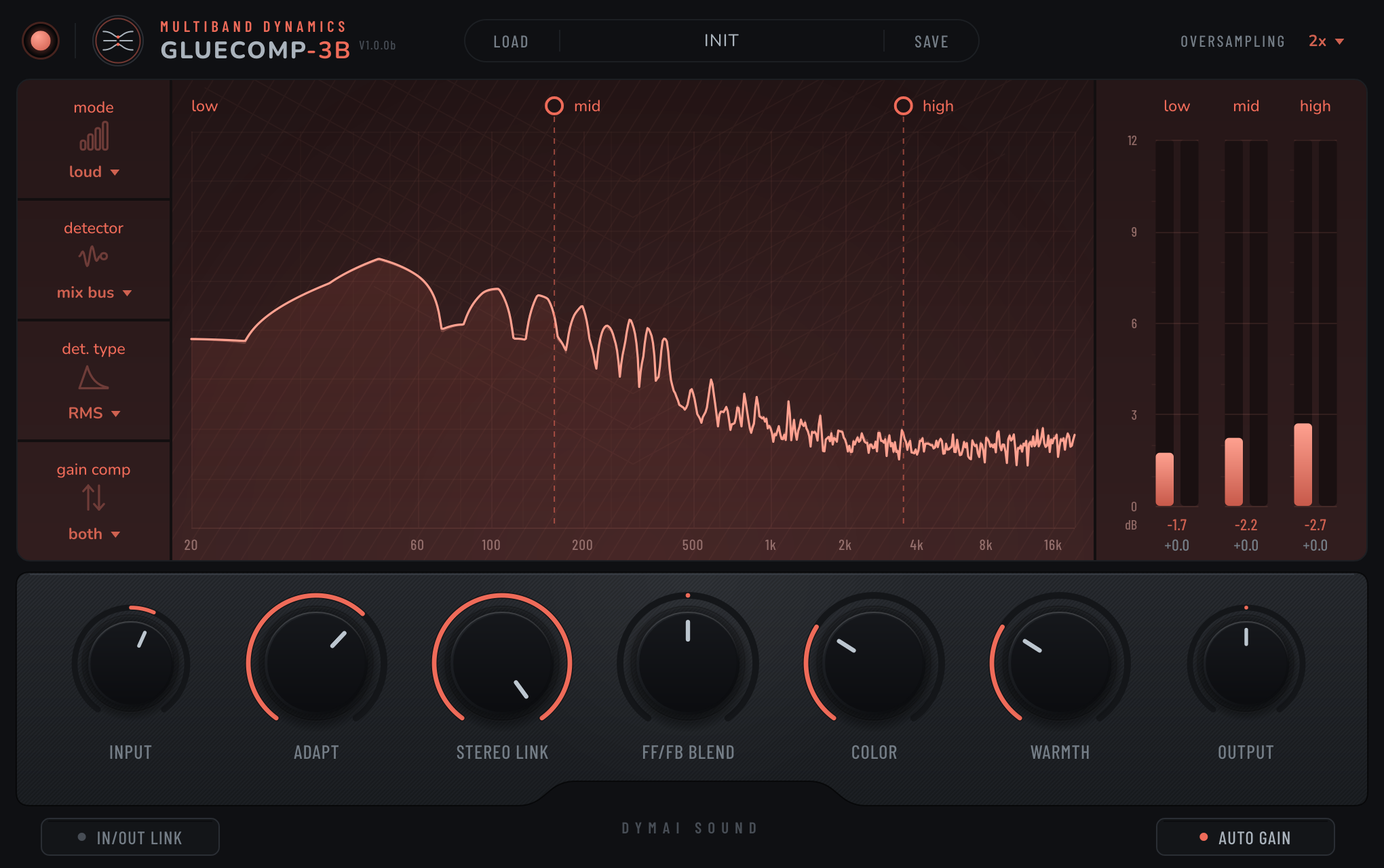Click the LOAD preset button
Viewport: 1384px width, 868px height.
coord(511,42)
